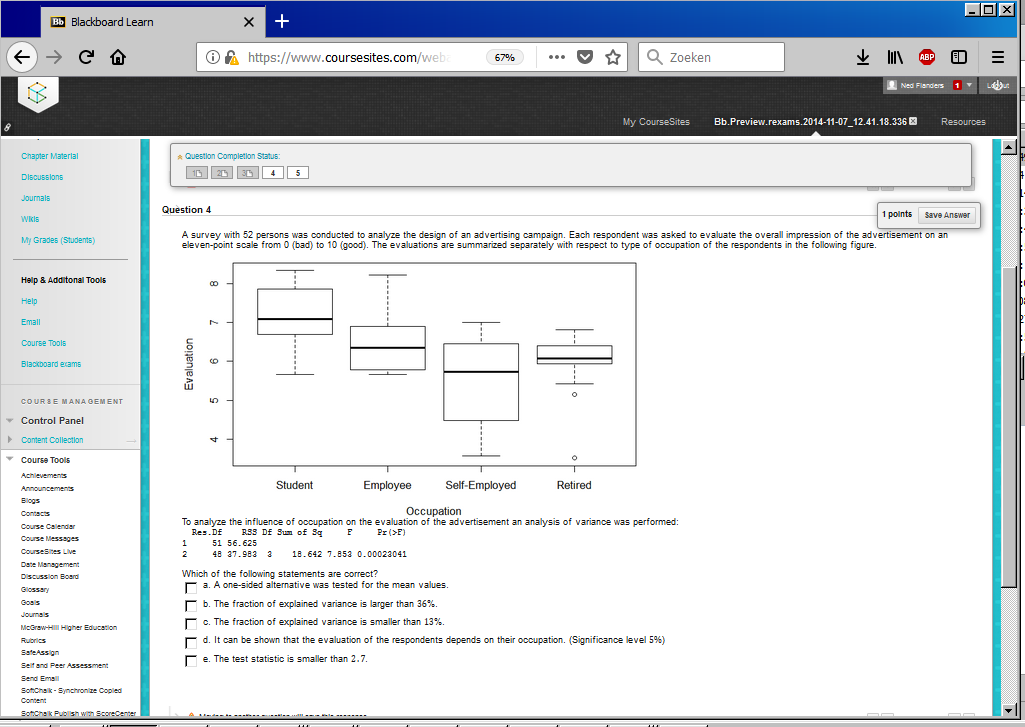The image size is (1025, 727).
Task: Expand the Content Collection item
Action: coord(10,439)
